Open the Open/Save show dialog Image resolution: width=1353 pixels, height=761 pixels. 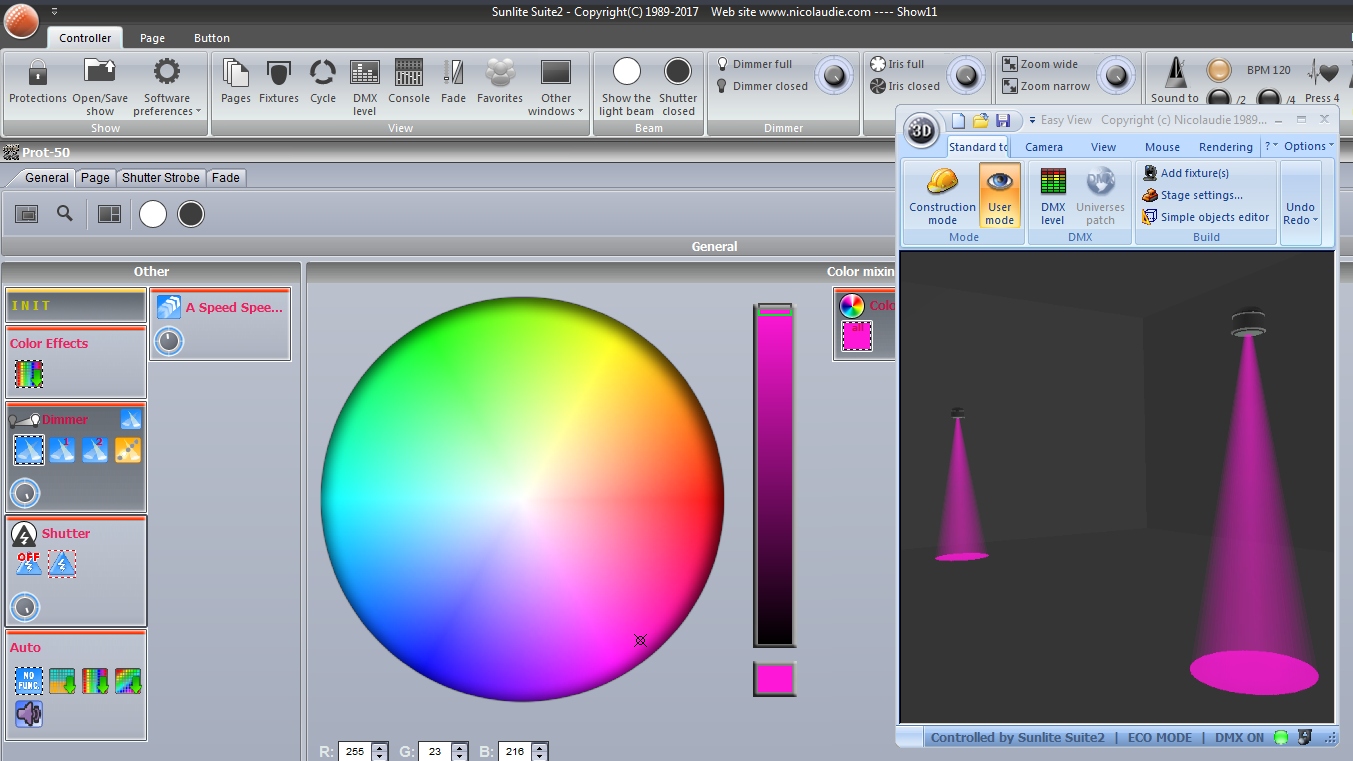100,86
